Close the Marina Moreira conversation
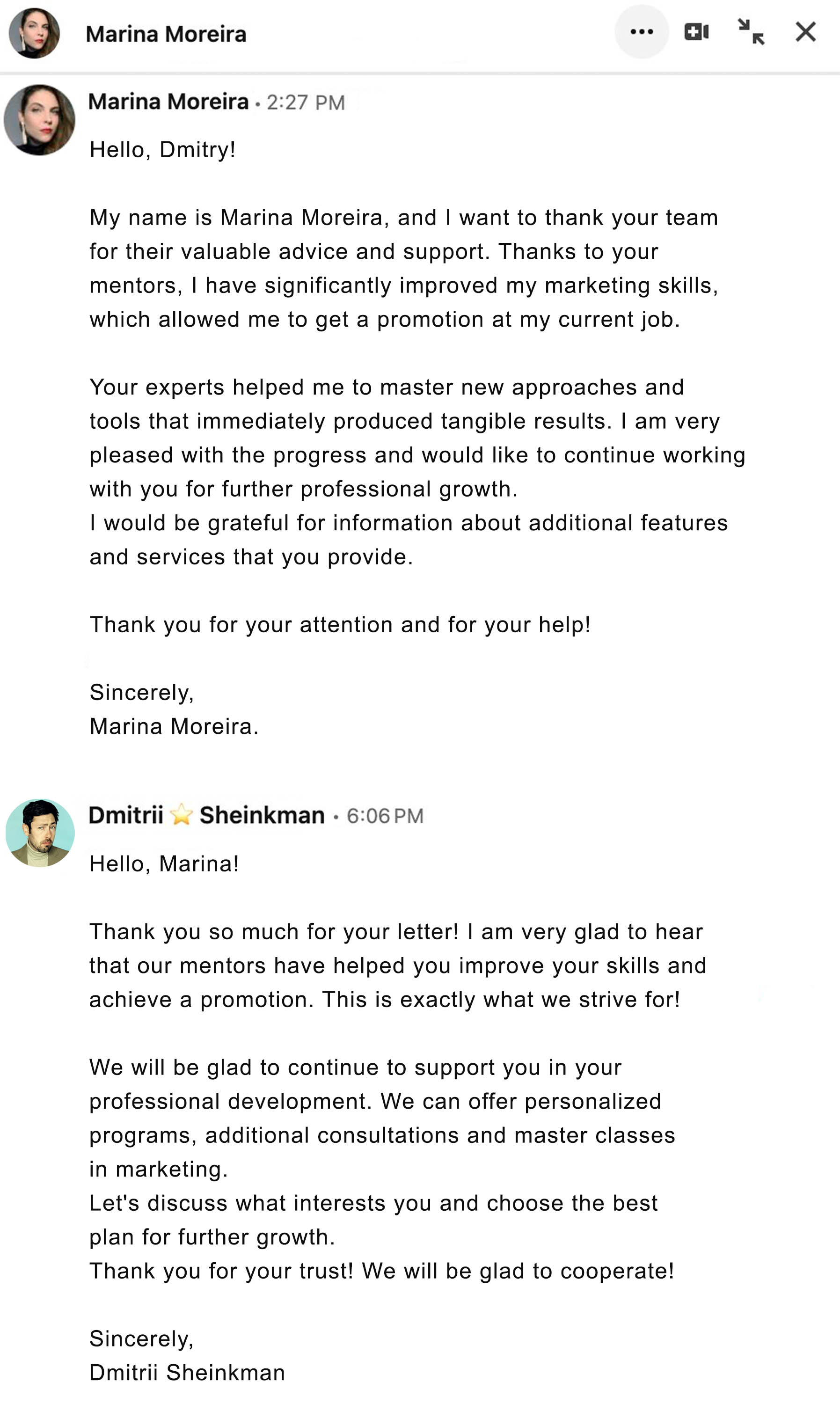This screenshot has height=1404, width=840. tap(805, 32)
